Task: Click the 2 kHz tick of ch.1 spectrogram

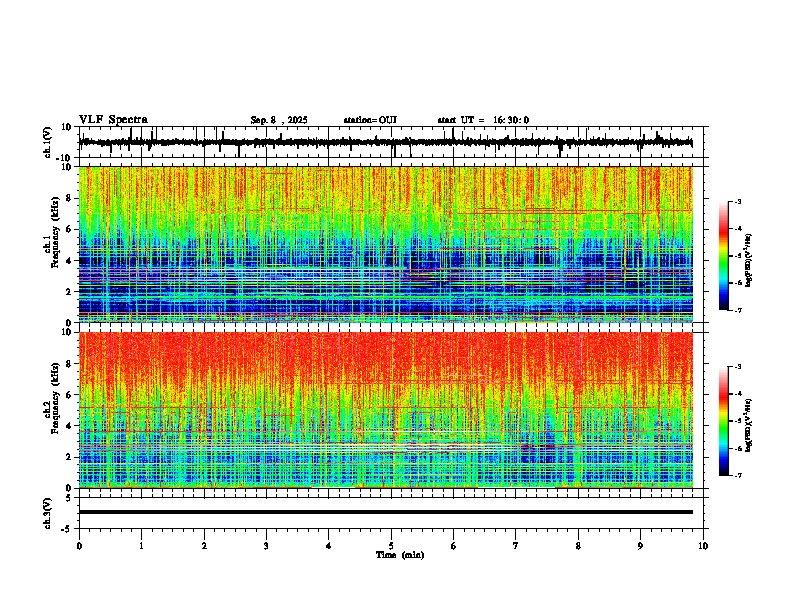Action: tap(69, 292)
